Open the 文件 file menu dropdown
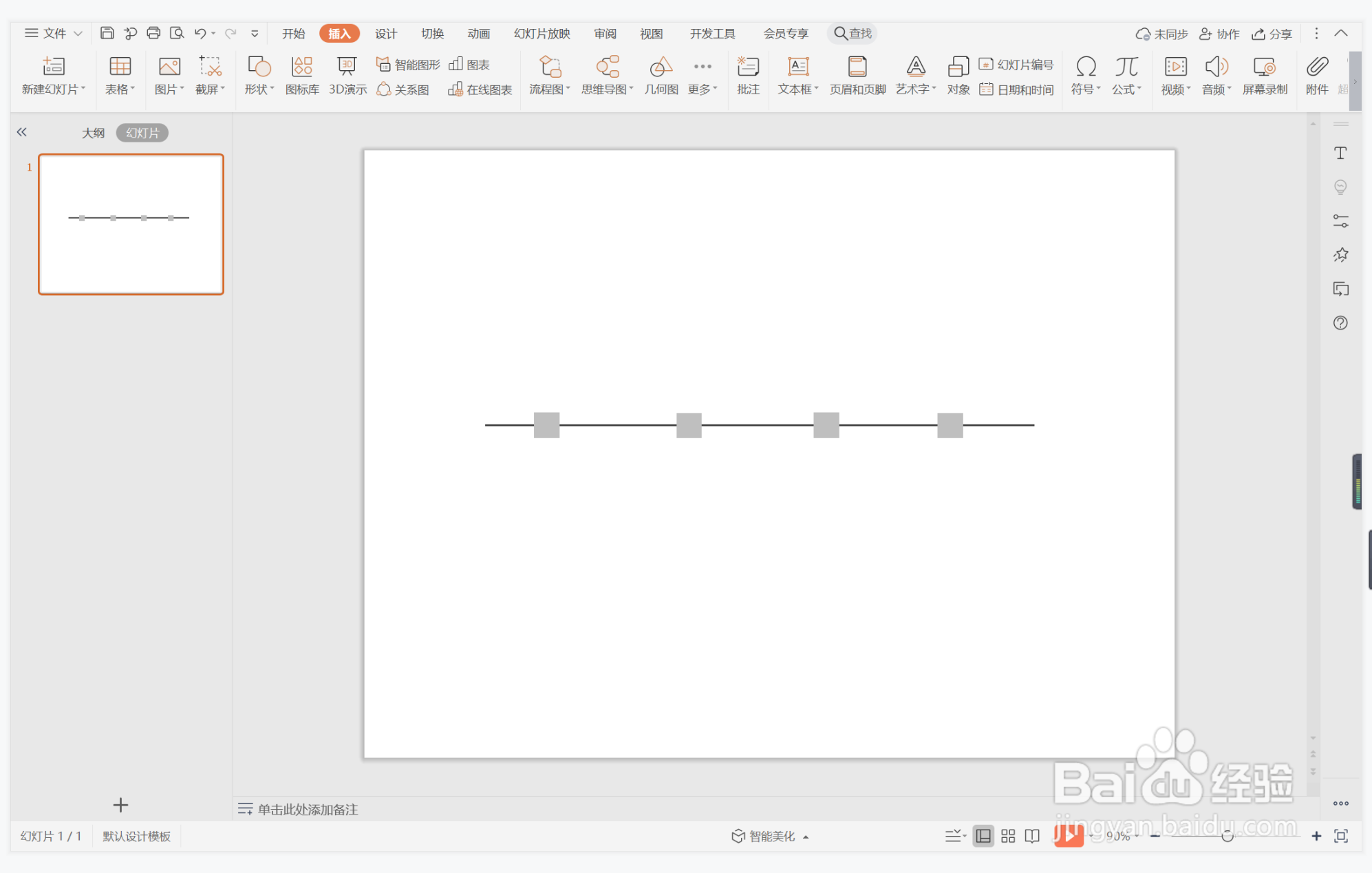Screen dimensions: 1372x873 click(x=54, y=33)
